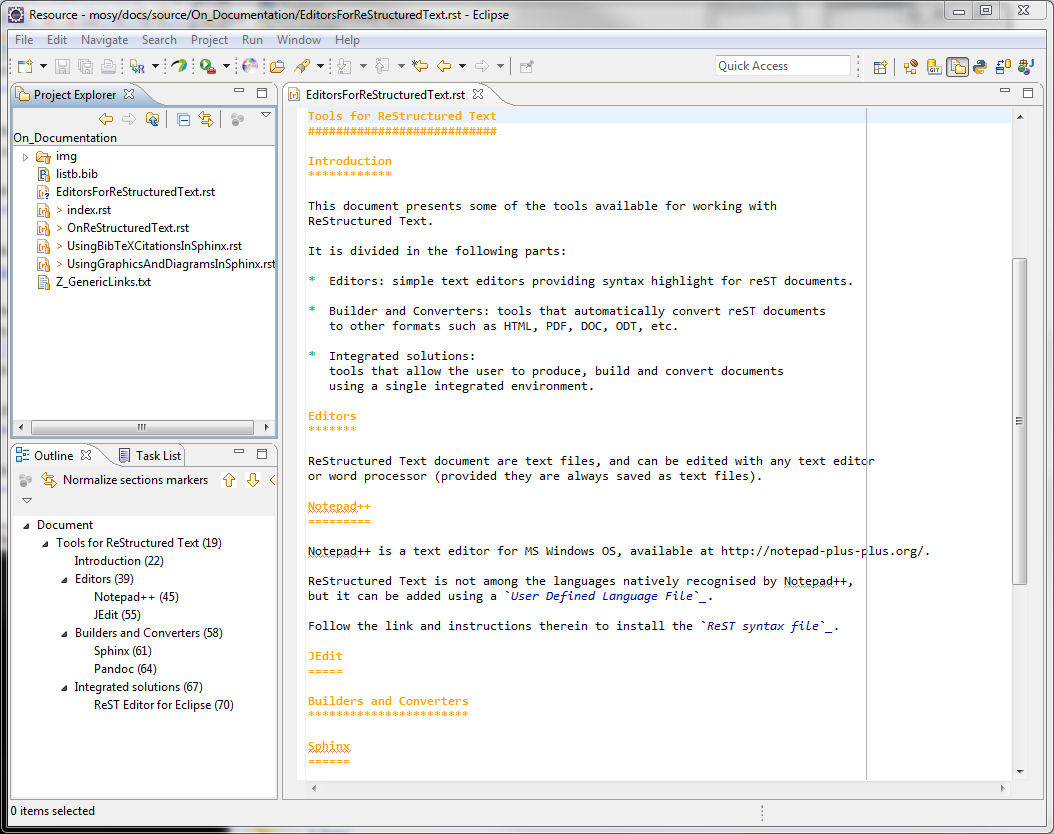Image resolution: width=1054 pixels, height=834 pixels.
Task: Open Back navigation history dropdown
Action: (462, 66)
